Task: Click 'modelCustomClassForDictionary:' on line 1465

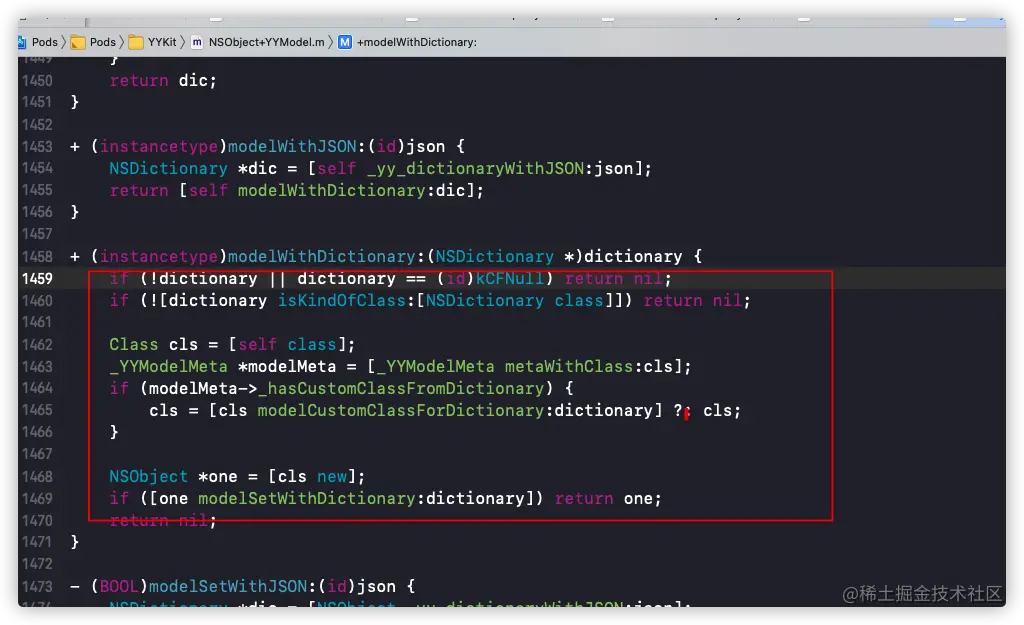Action: click(x=406, y=411)
